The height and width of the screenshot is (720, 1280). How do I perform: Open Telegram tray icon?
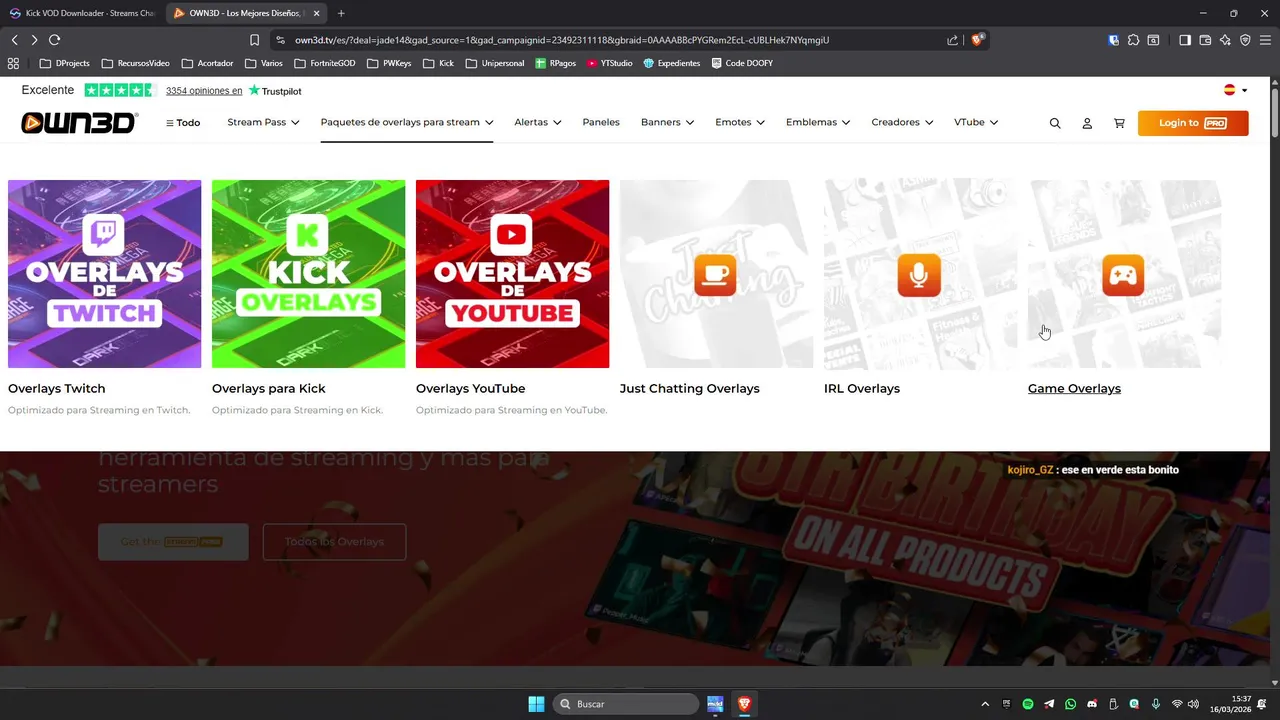click(x=1049, y=704)
